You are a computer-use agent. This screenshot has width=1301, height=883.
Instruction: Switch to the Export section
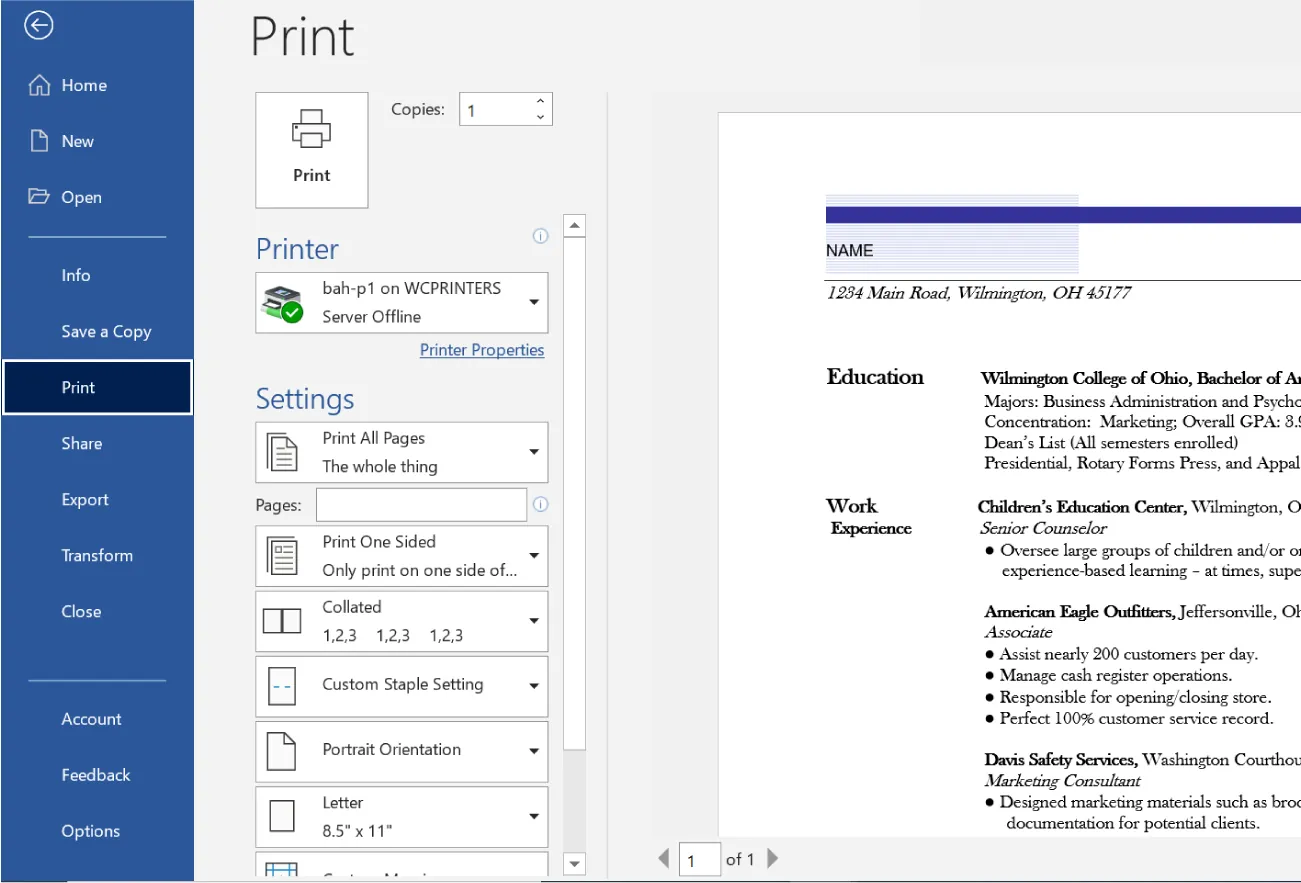click(x=85, y=499)
